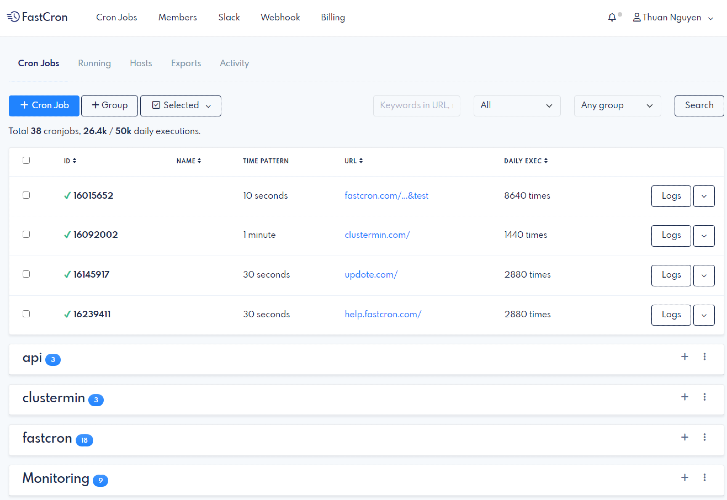Image resolution: width=727 pixels, height=500 pixels.
Task: Add a cron job to the Monitoring group
Action: tap(684, 478)
